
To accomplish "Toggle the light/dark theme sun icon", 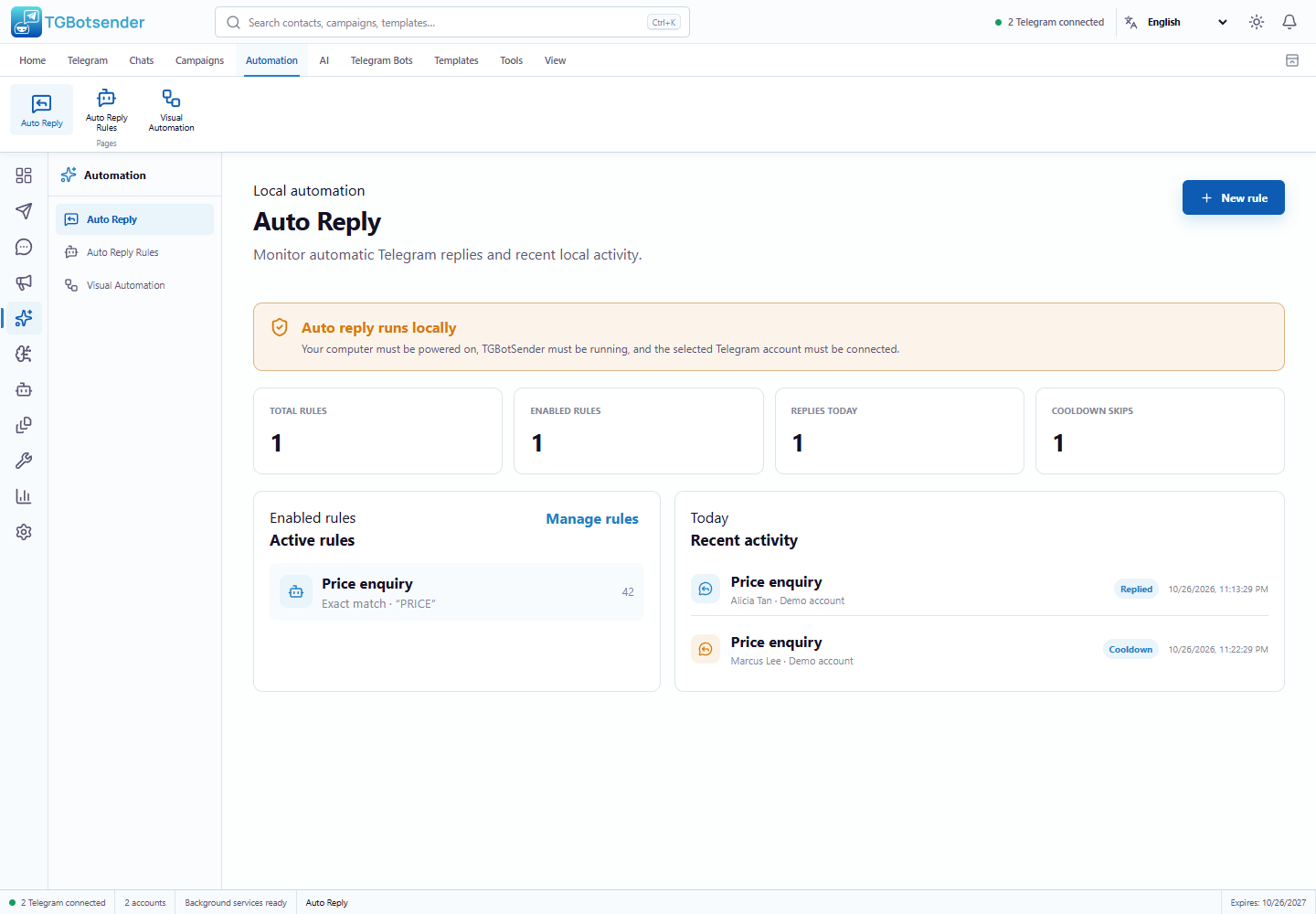I will tap(1257, 22).
